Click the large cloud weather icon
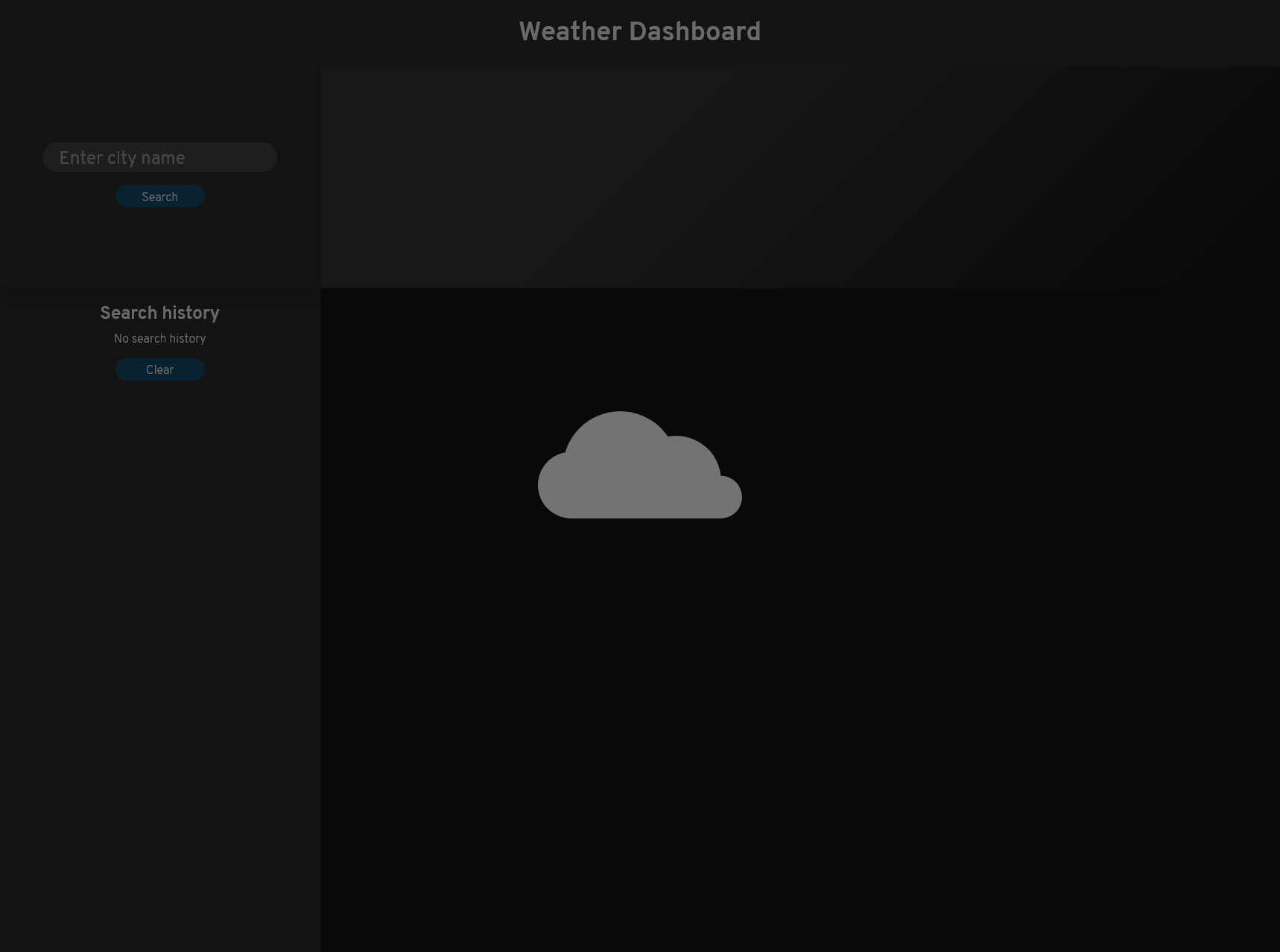 coord(639,465)
